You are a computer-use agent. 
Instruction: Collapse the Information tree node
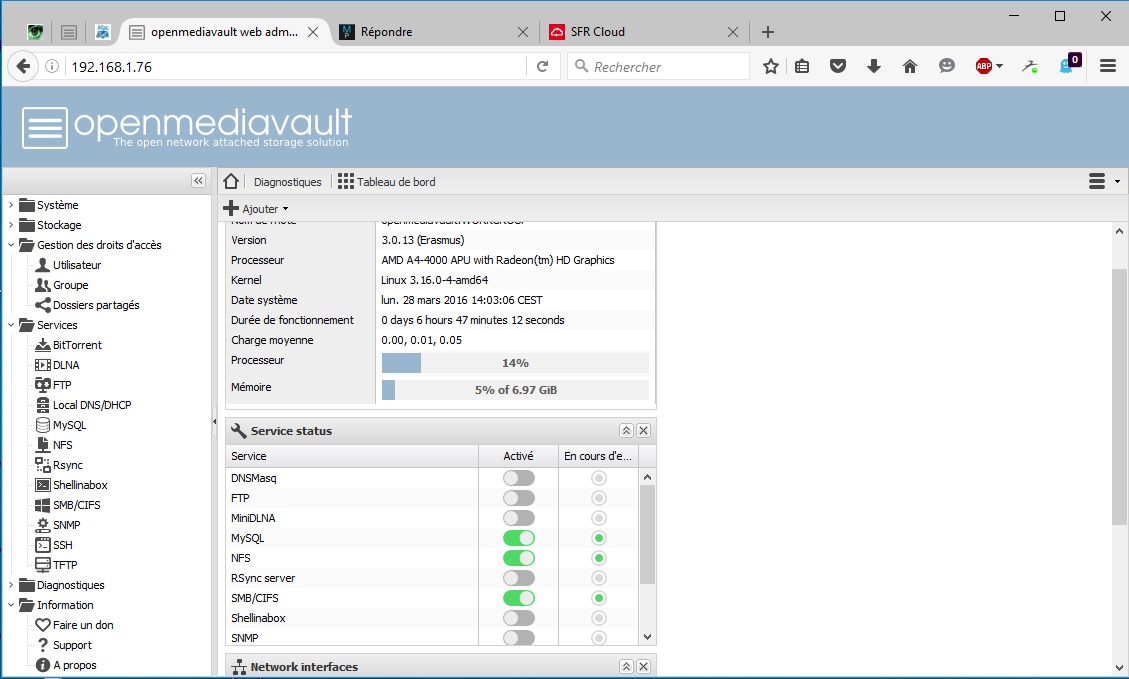11,605
